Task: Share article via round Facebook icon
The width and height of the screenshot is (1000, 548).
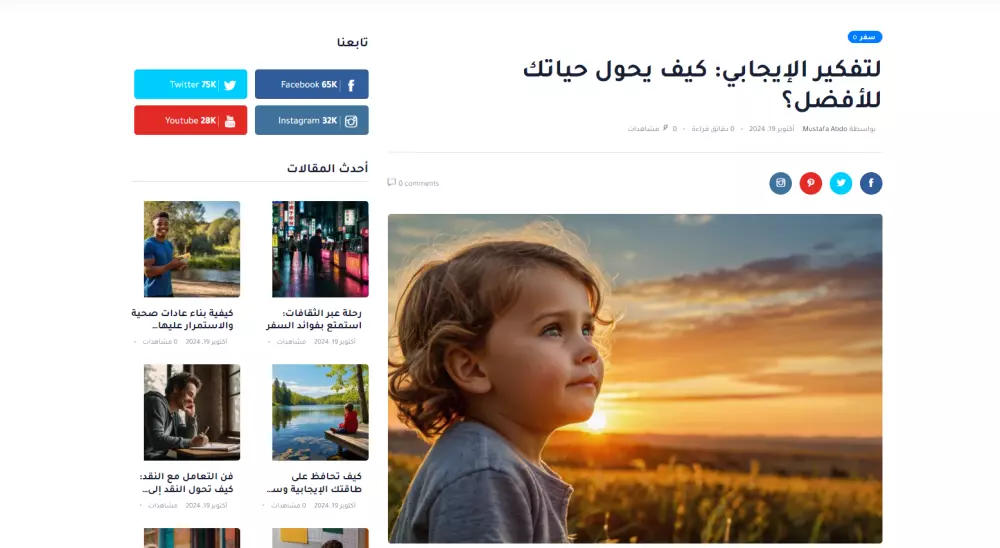Action: pos(871,183)
